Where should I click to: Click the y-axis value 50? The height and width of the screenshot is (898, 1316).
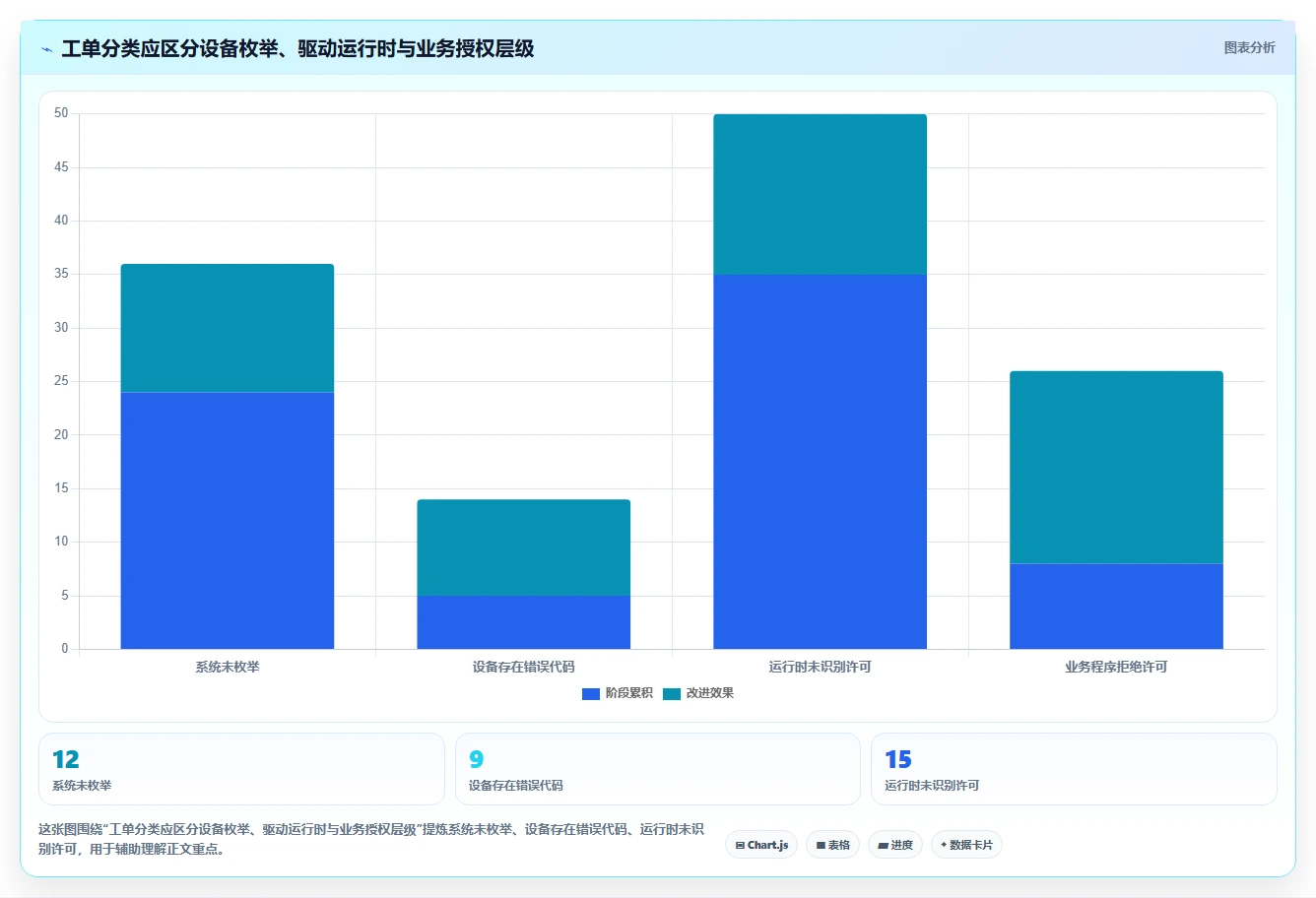tap(62, 113)
